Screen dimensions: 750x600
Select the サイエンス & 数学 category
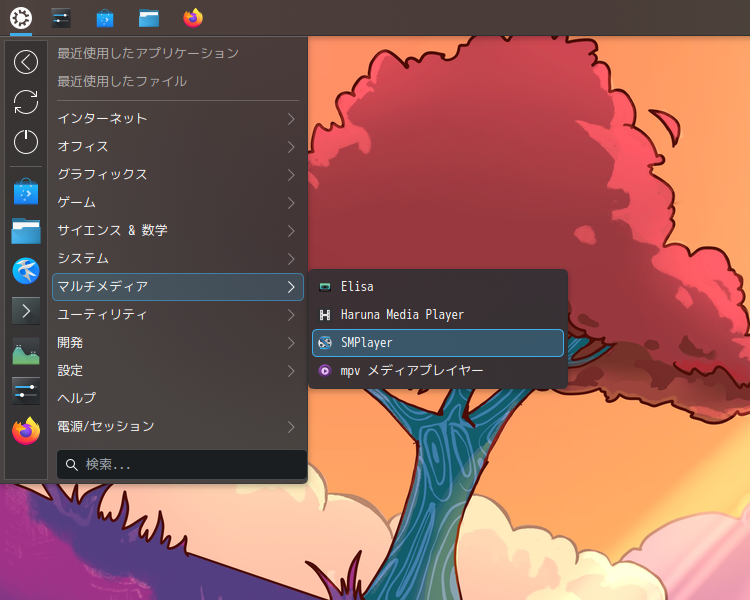pyautogui.click(x=177, y=231)
